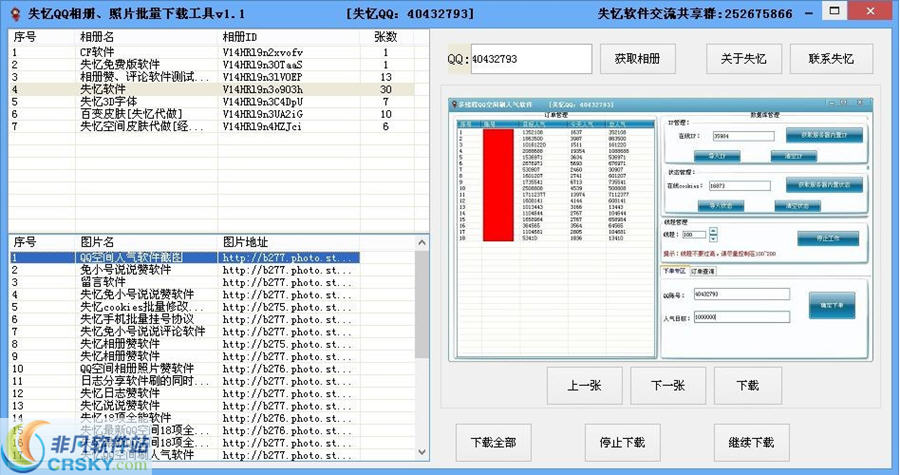Select photo 失忆cookies批量修改

(185, 307)
